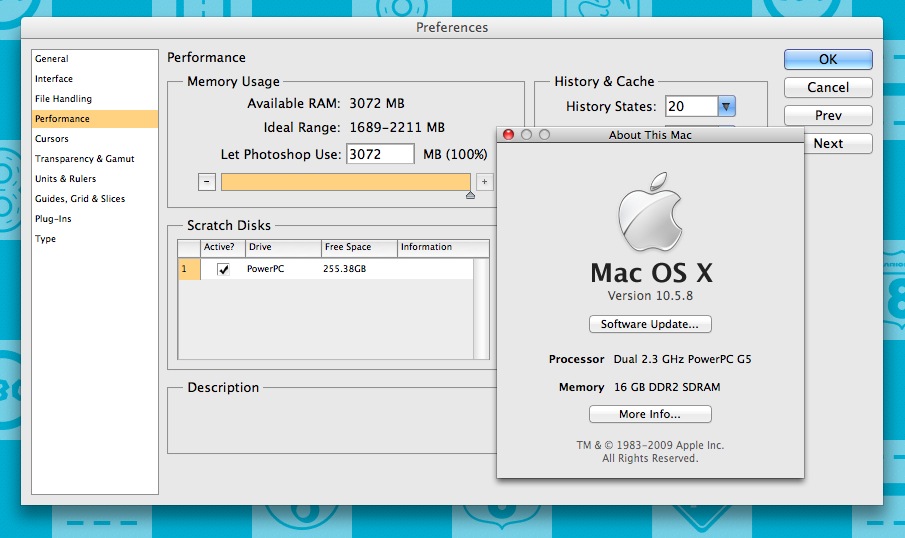
Task: Go to File Handling preferences
Action: tap(95, 99)
